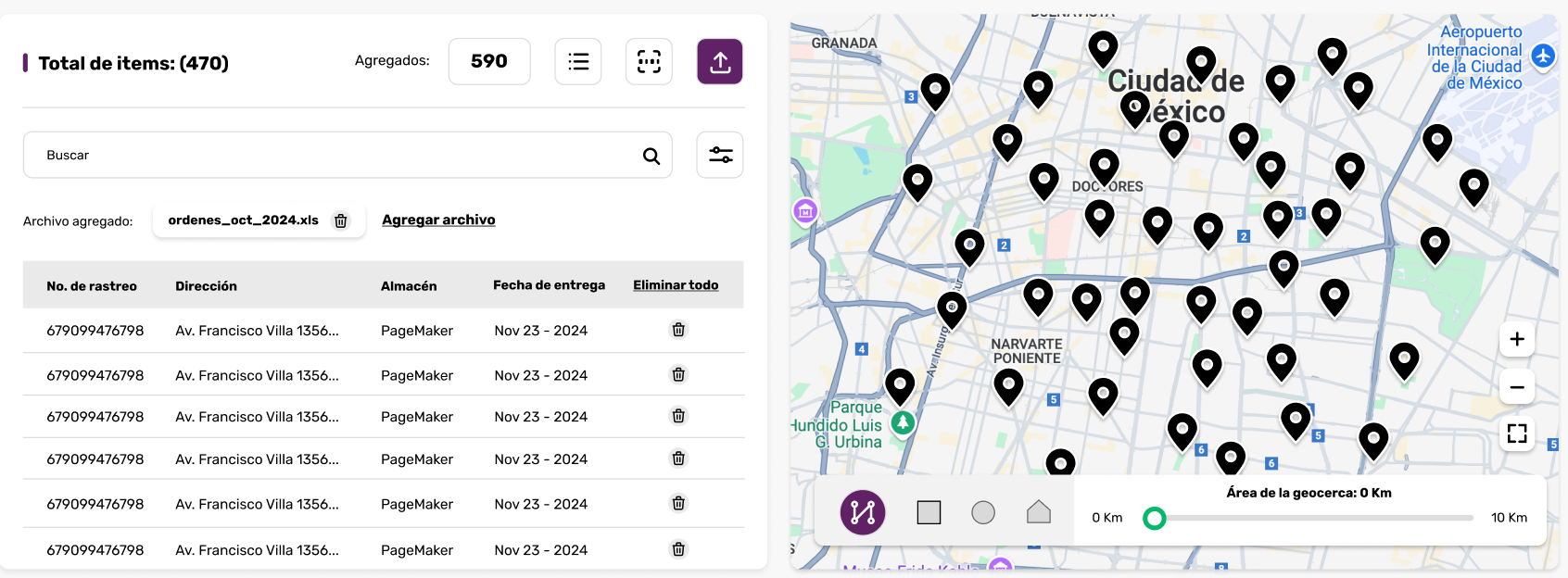Click the purple museum marker on the map's left edge

tap(805, 211)
